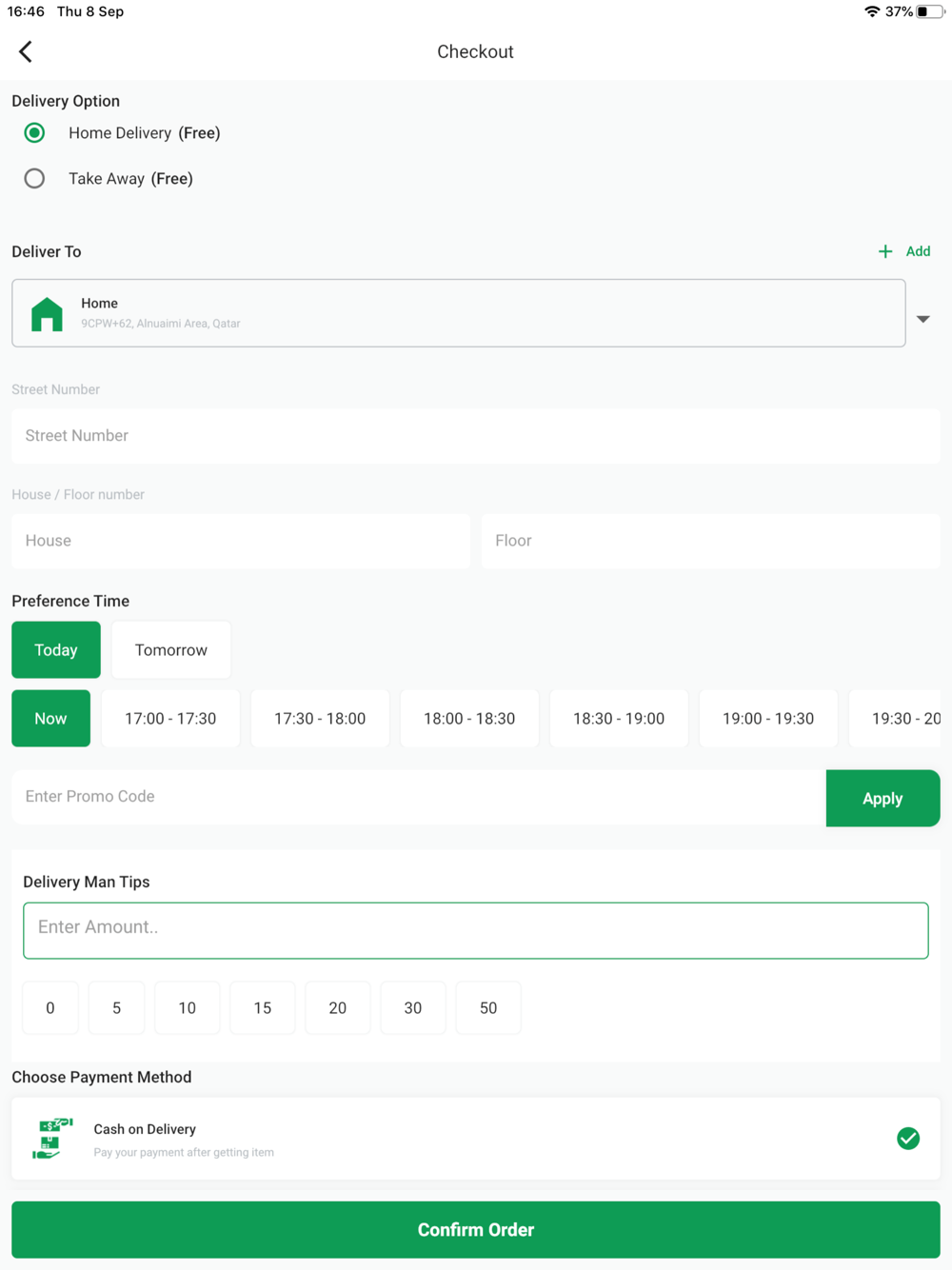Select Take Away radio button
952x1270 pixels.
[34, 178]
